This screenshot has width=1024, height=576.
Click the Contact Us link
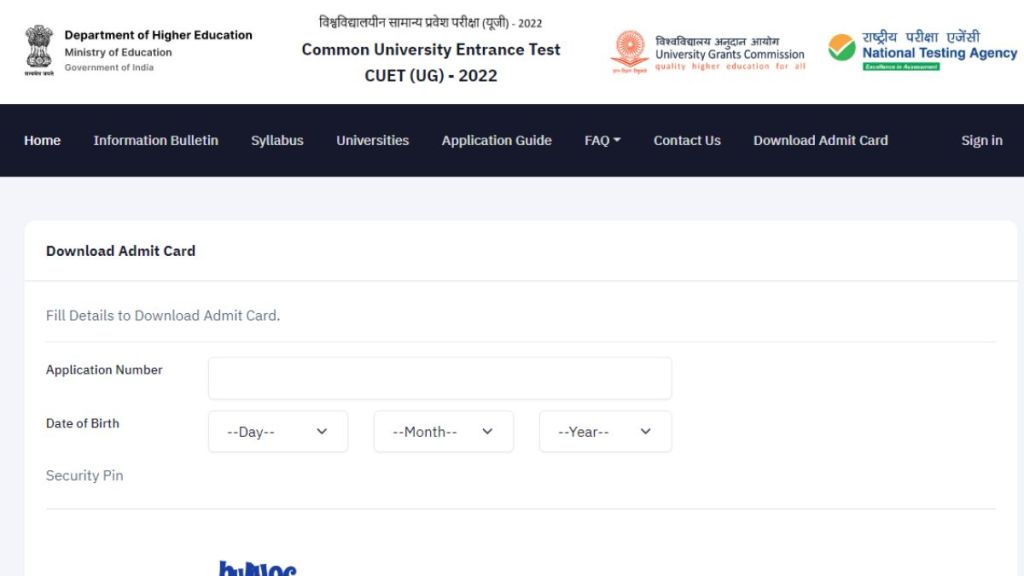(687, 141)
